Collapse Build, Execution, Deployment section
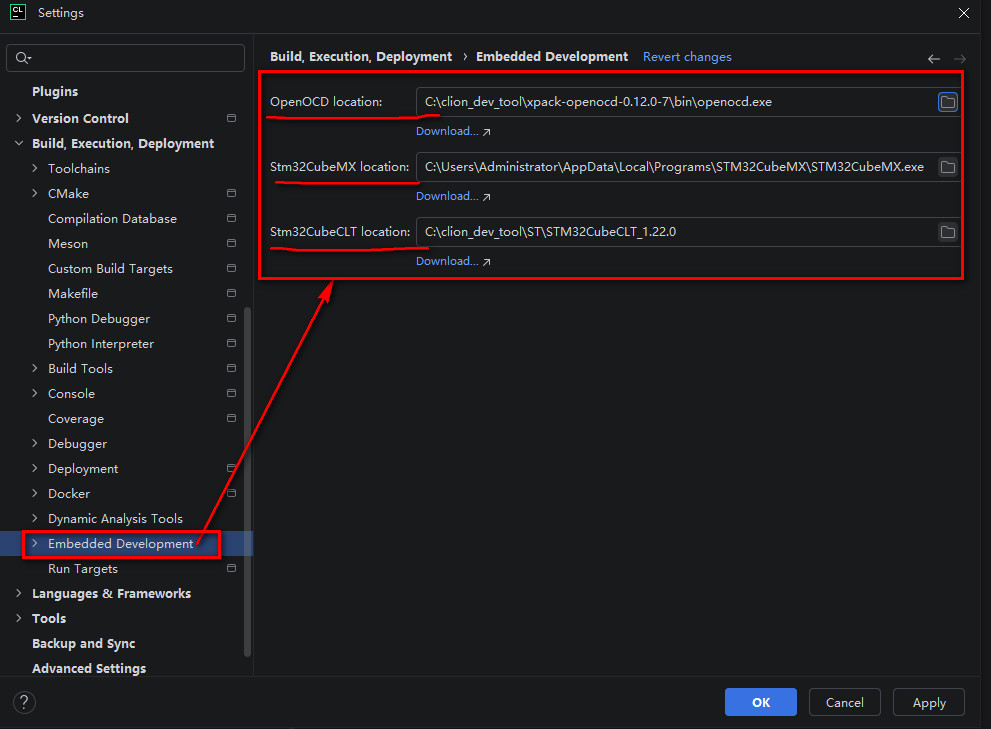Viewport: 991px width, 729px height. [x=18, y=144]
